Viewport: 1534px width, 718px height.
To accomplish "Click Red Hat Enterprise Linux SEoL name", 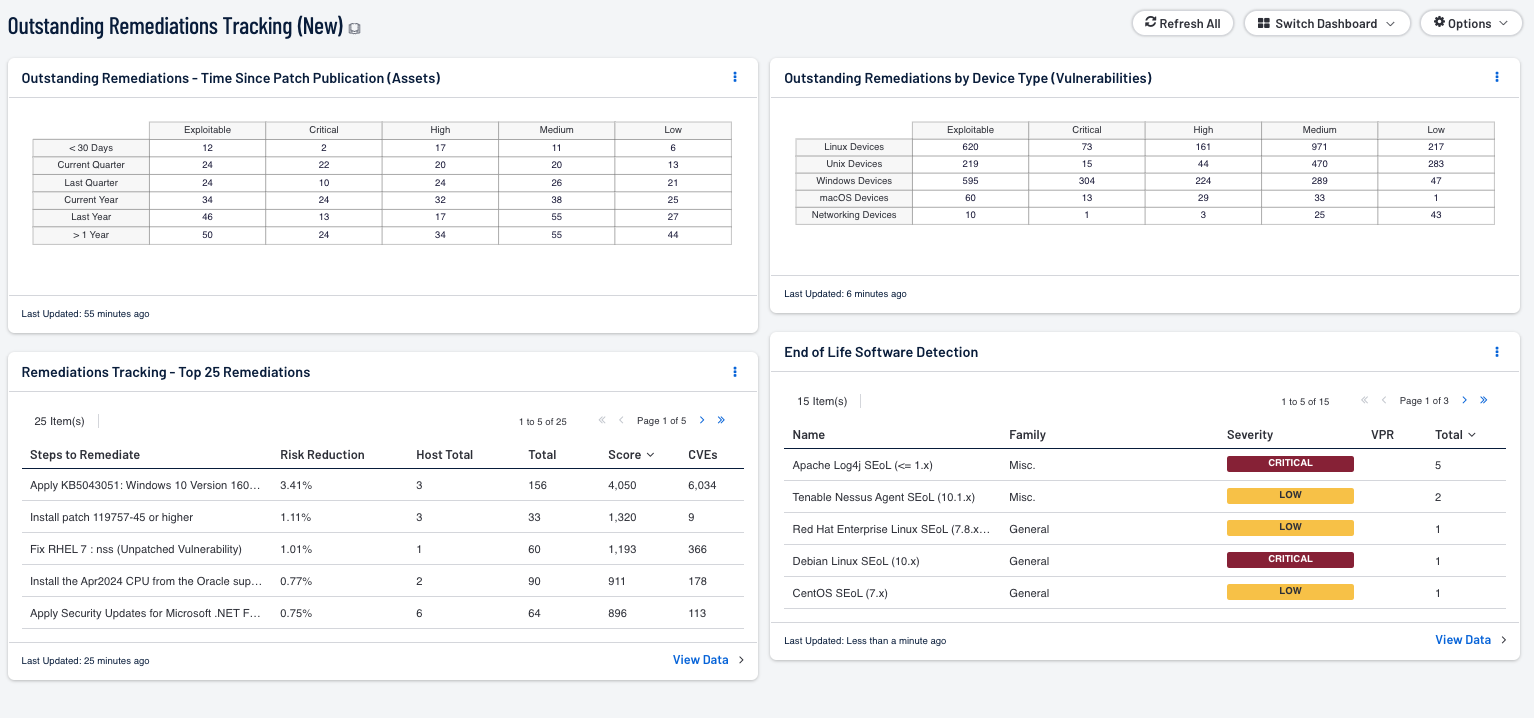I will point(893,529).
